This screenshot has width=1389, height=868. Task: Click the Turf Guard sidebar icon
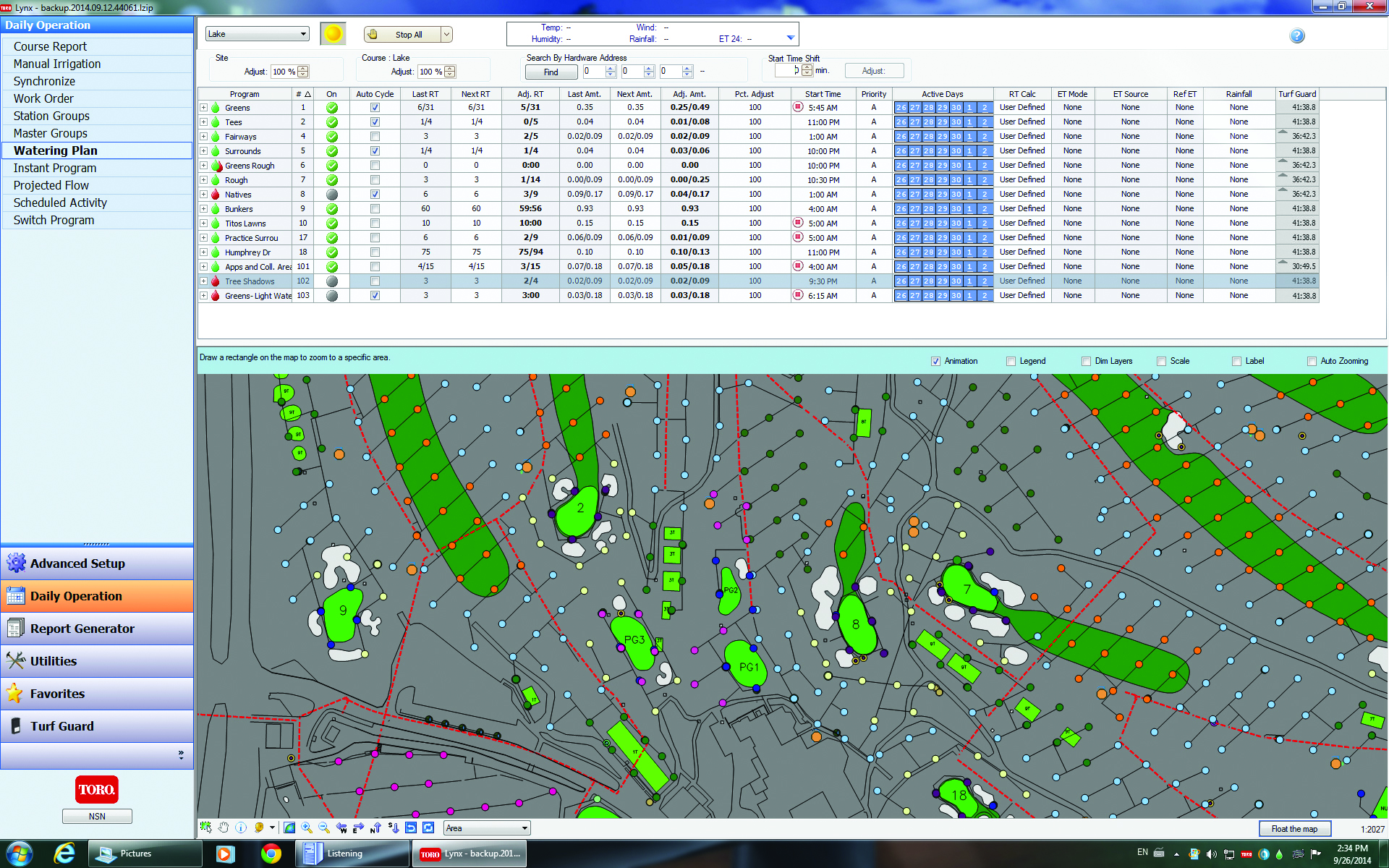pos(14,726)
